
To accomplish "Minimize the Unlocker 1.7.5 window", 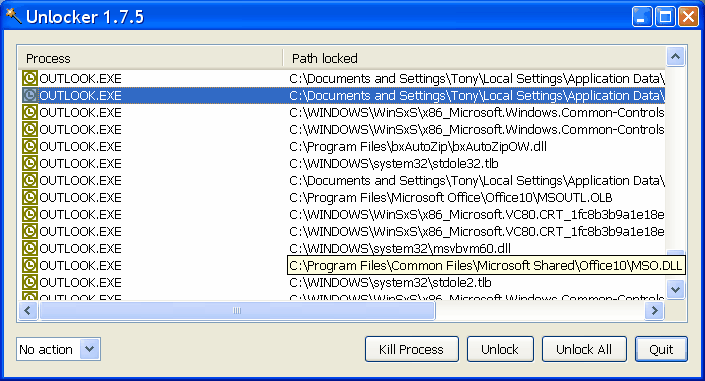I will [x=642, y=17].
